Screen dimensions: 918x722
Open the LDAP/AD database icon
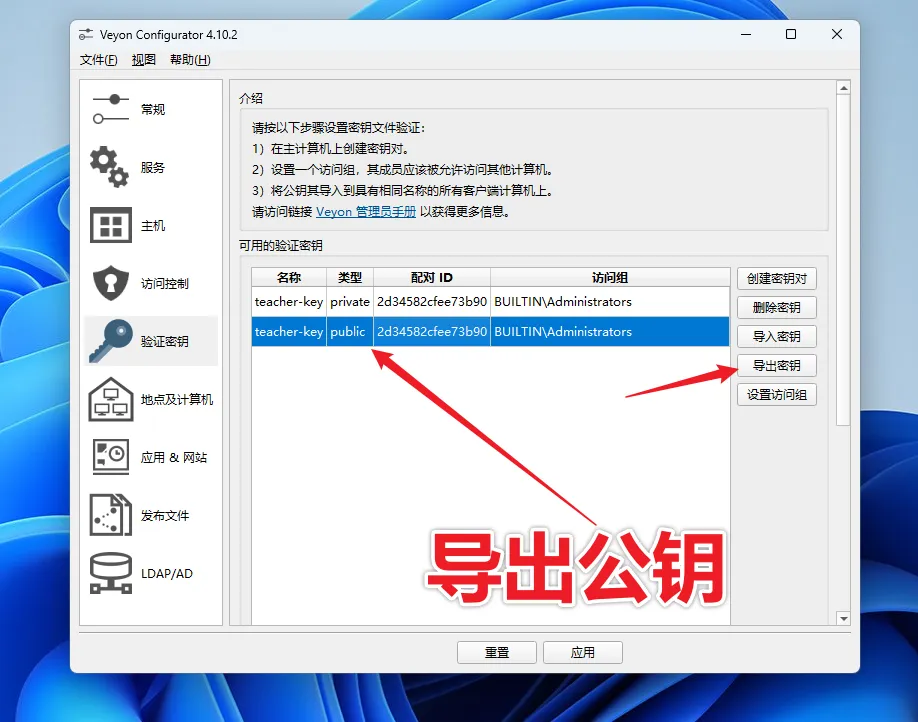coord(111,573)
